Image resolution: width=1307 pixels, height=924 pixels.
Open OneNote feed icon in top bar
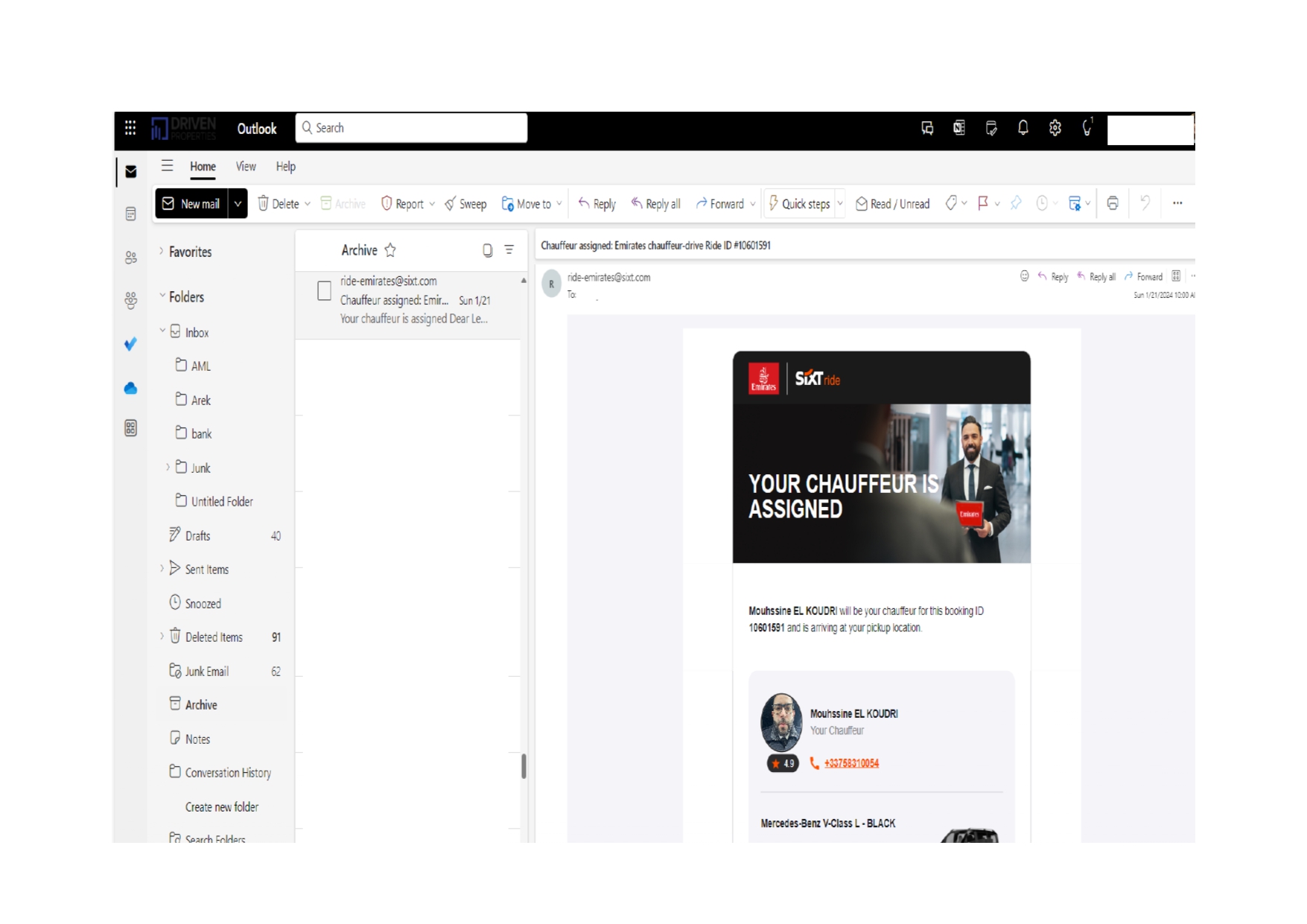coord(959,128)
